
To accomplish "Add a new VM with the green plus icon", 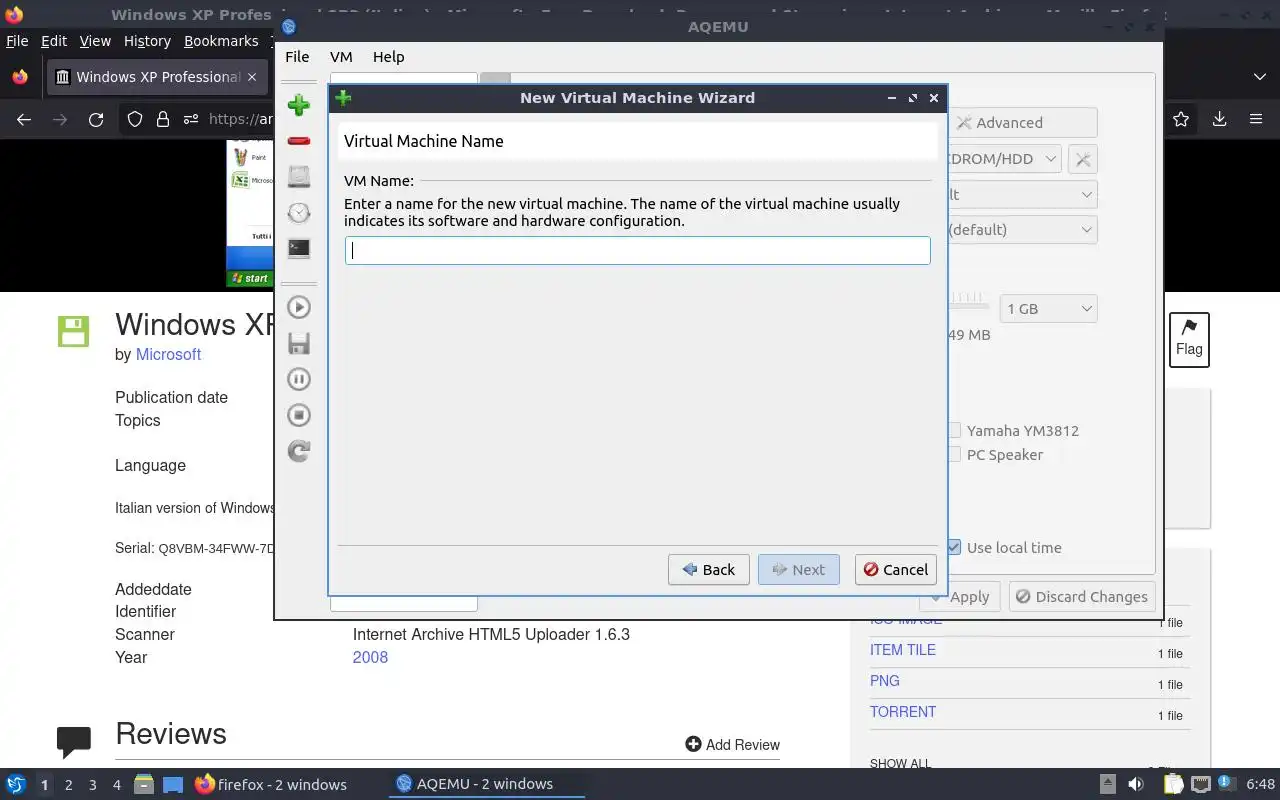I will (x=298, y=105).
